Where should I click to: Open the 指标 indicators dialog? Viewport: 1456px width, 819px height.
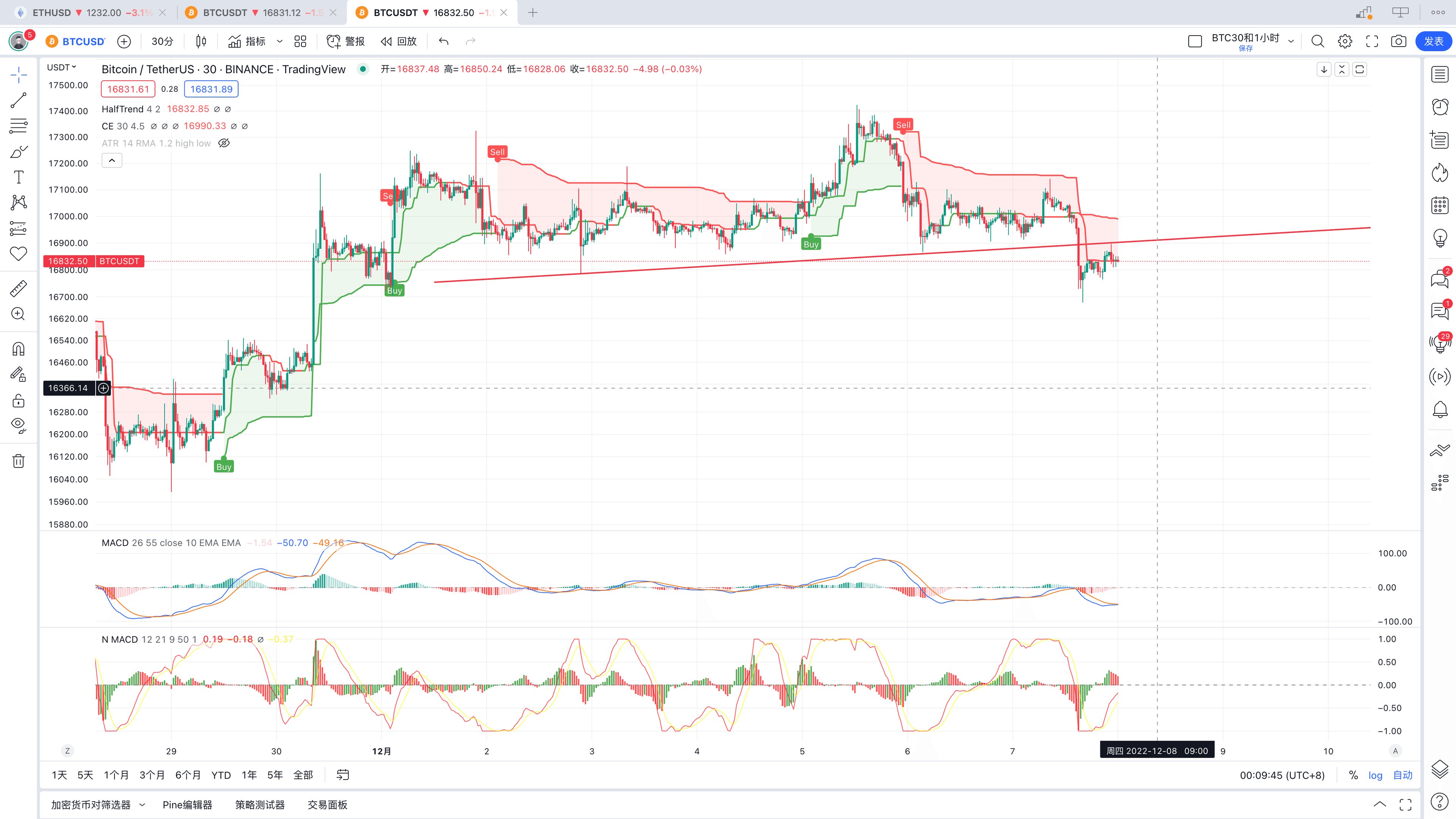tap(247, 41)
